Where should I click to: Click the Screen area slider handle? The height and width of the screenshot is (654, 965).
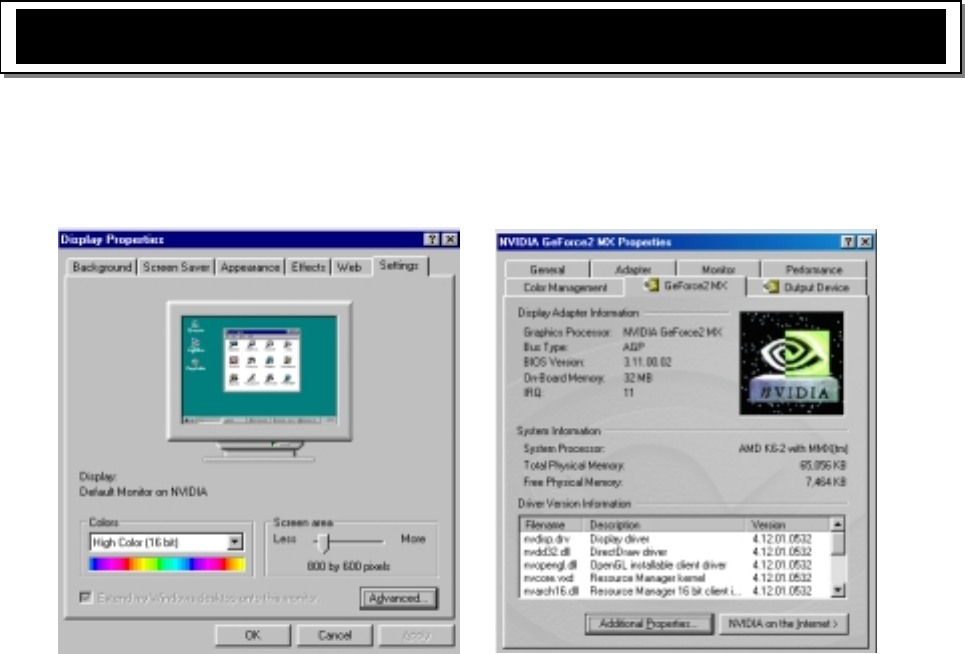click(x=324, y=543)
